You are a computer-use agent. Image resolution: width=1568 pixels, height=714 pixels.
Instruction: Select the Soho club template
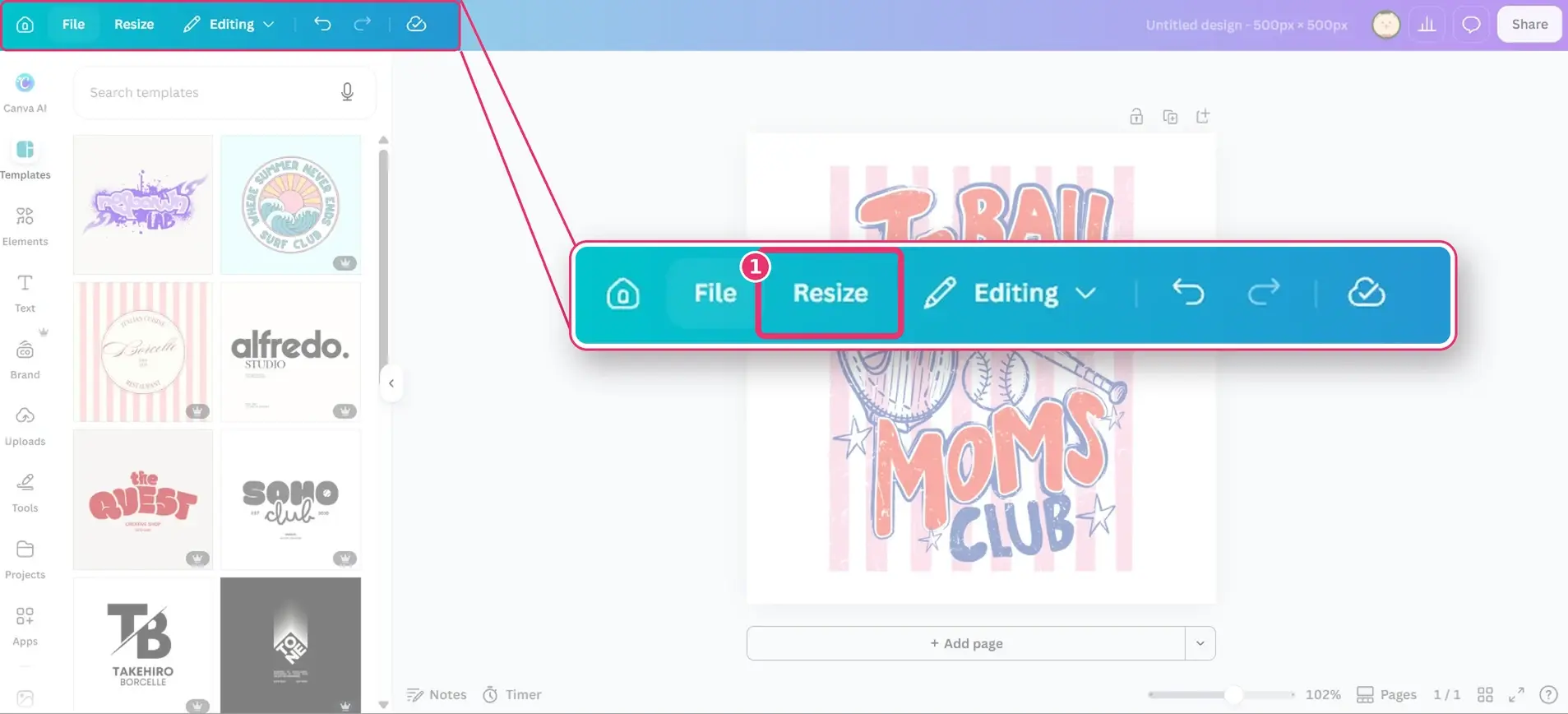(290, 499)
